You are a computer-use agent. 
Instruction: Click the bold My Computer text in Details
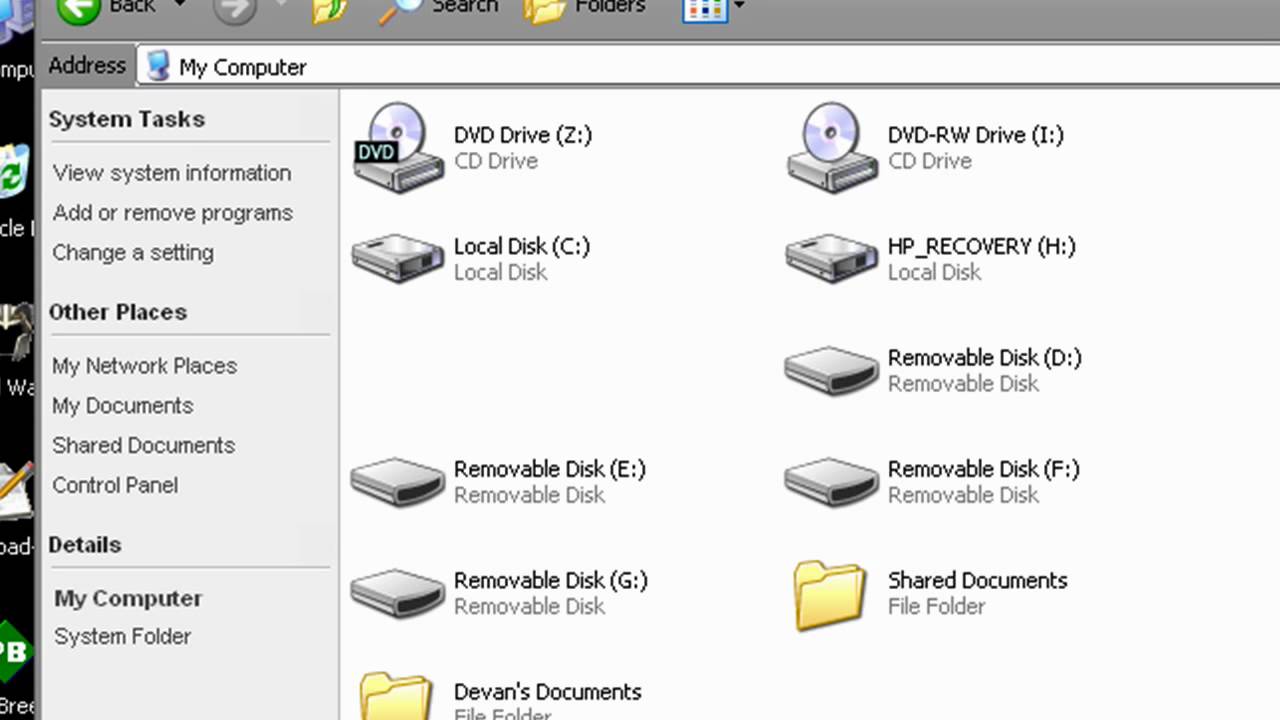click(x=128, y=599)
